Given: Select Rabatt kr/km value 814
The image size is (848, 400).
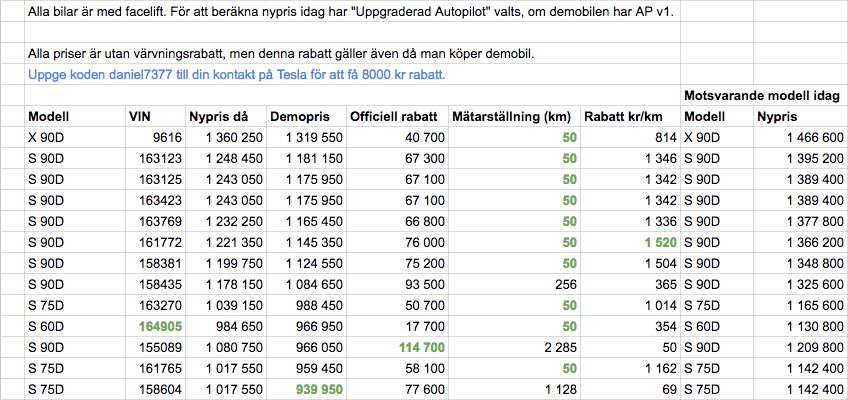Looking at the screenshot, I should pyautogui.click(x=630, y=138).
